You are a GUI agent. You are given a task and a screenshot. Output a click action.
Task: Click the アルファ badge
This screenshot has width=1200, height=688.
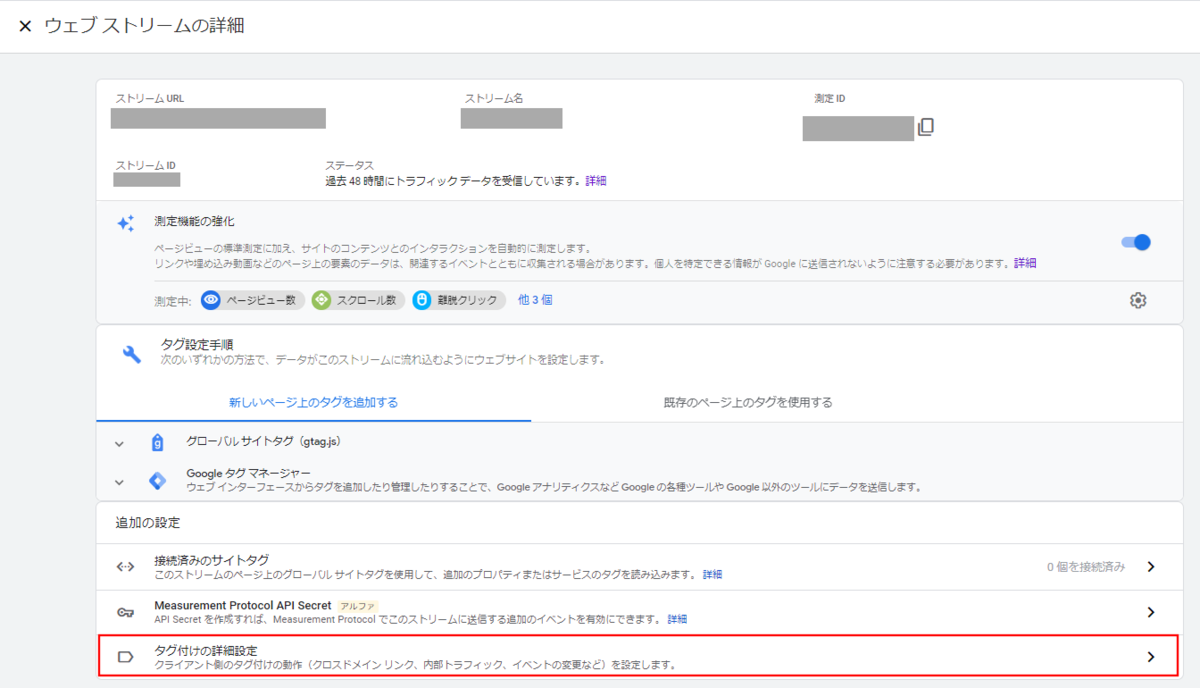[x=356, y=606]
